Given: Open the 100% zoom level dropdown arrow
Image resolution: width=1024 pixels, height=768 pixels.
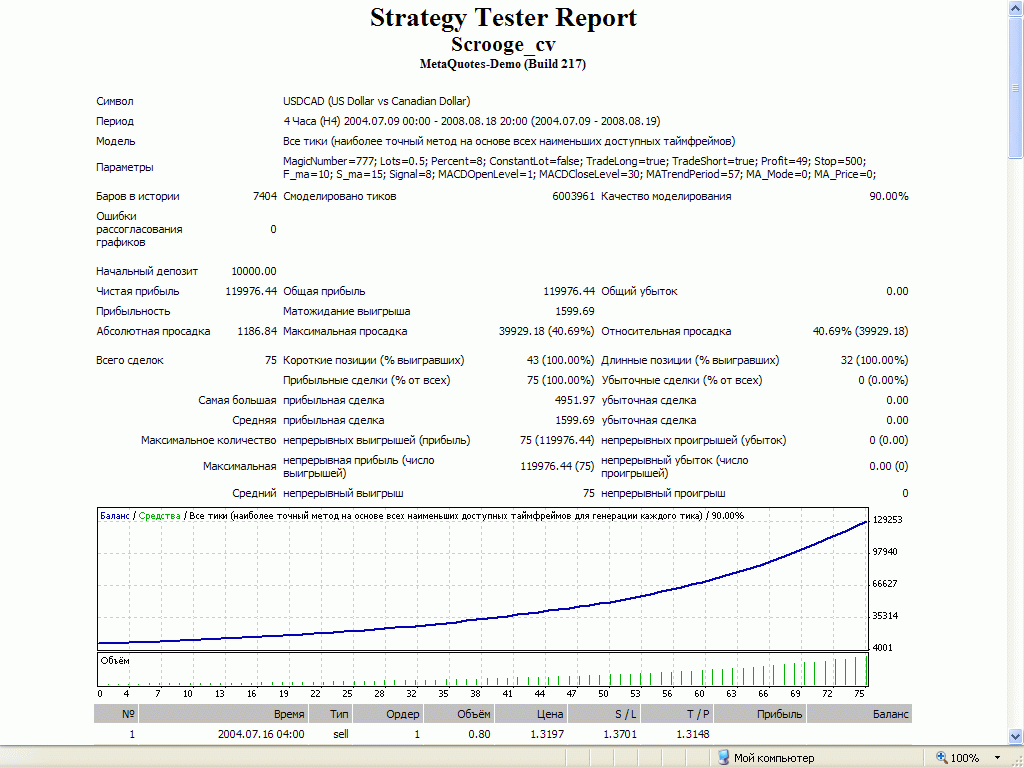Looking at the screenshot, I should pos(997,758).
